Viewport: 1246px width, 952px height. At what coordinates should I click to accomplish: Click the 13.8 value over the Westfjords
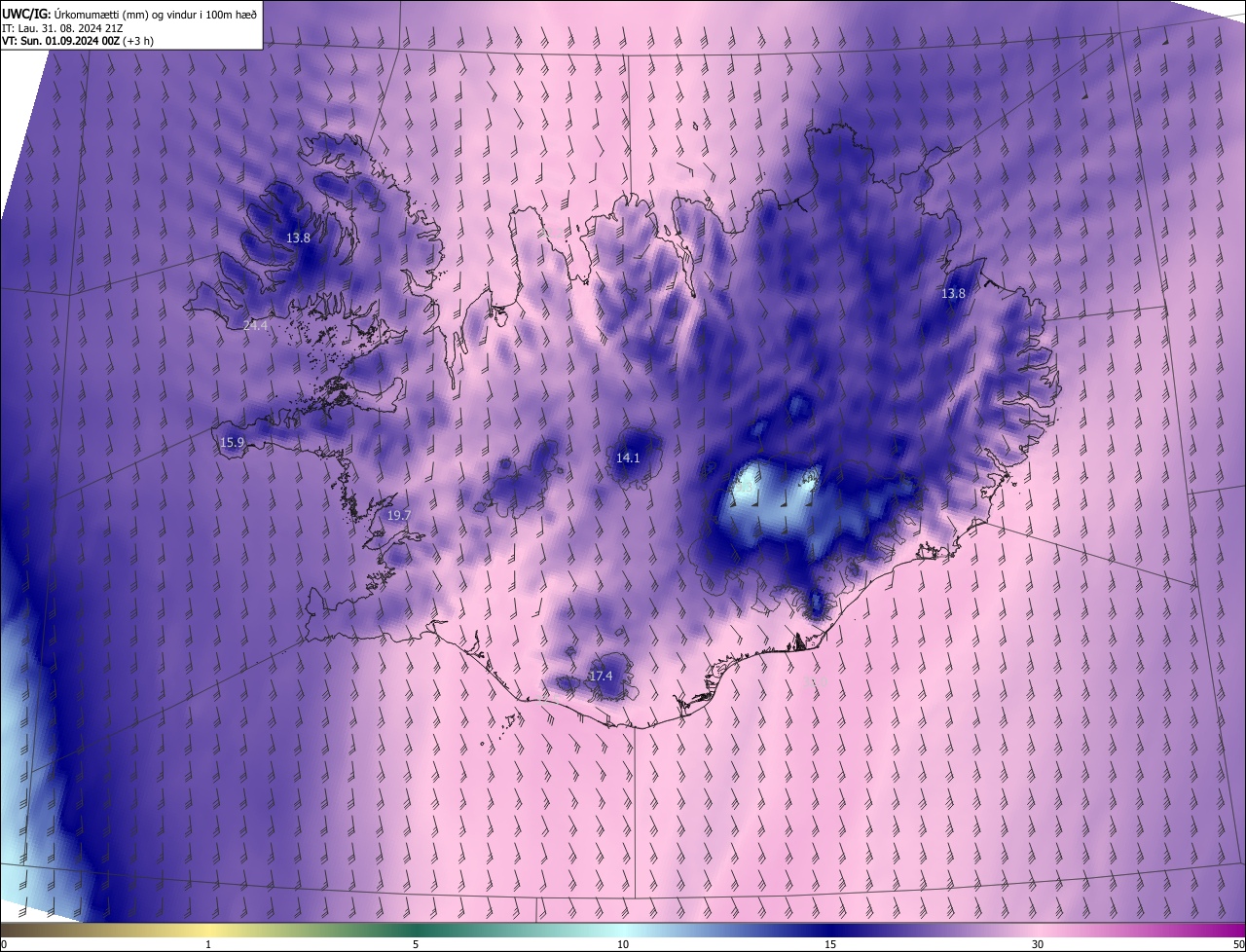298,238
